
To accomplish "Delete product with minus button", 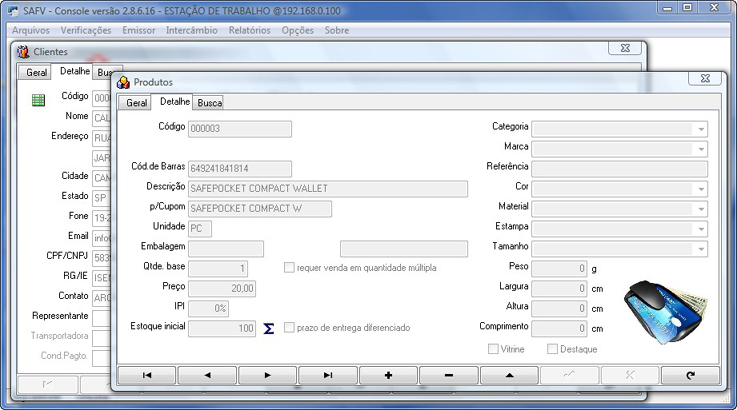I will pyautogui.click(x=448, y=374).
